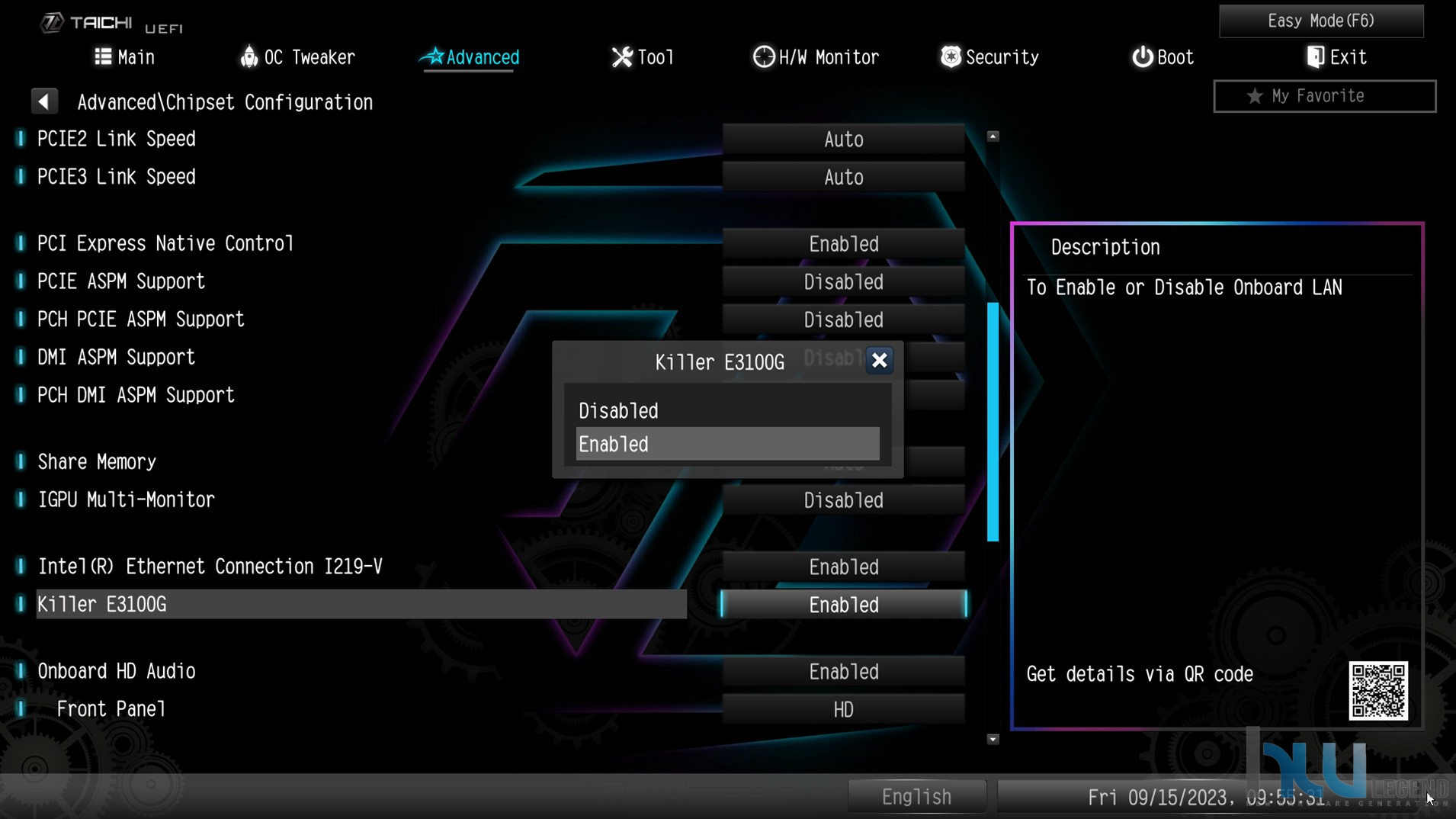Open the Killer E3100G Enabled value box

click(x=843, y=605)
